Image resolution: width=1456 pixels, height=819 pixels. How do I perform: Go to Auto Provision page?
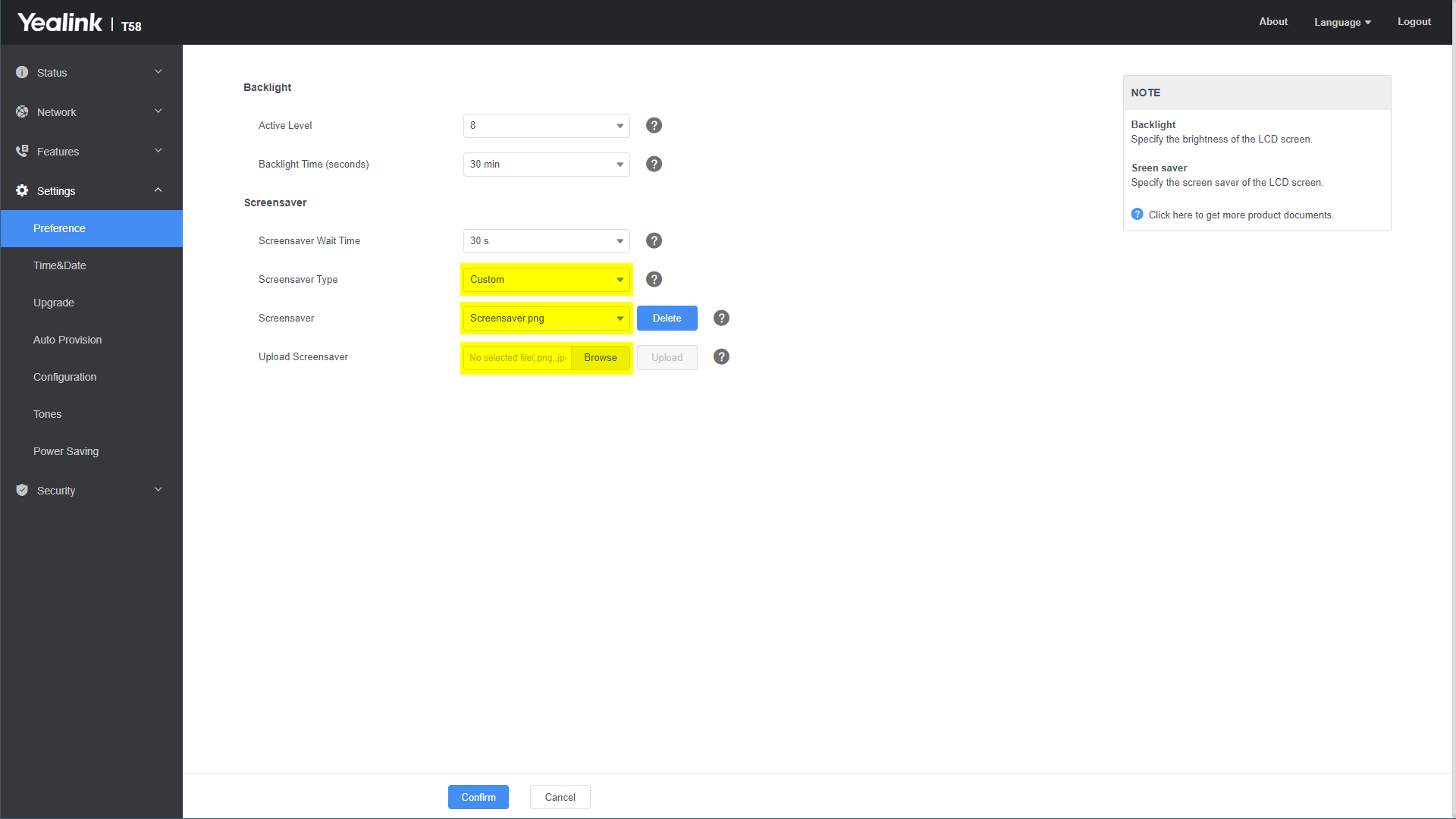click(67, 340)
